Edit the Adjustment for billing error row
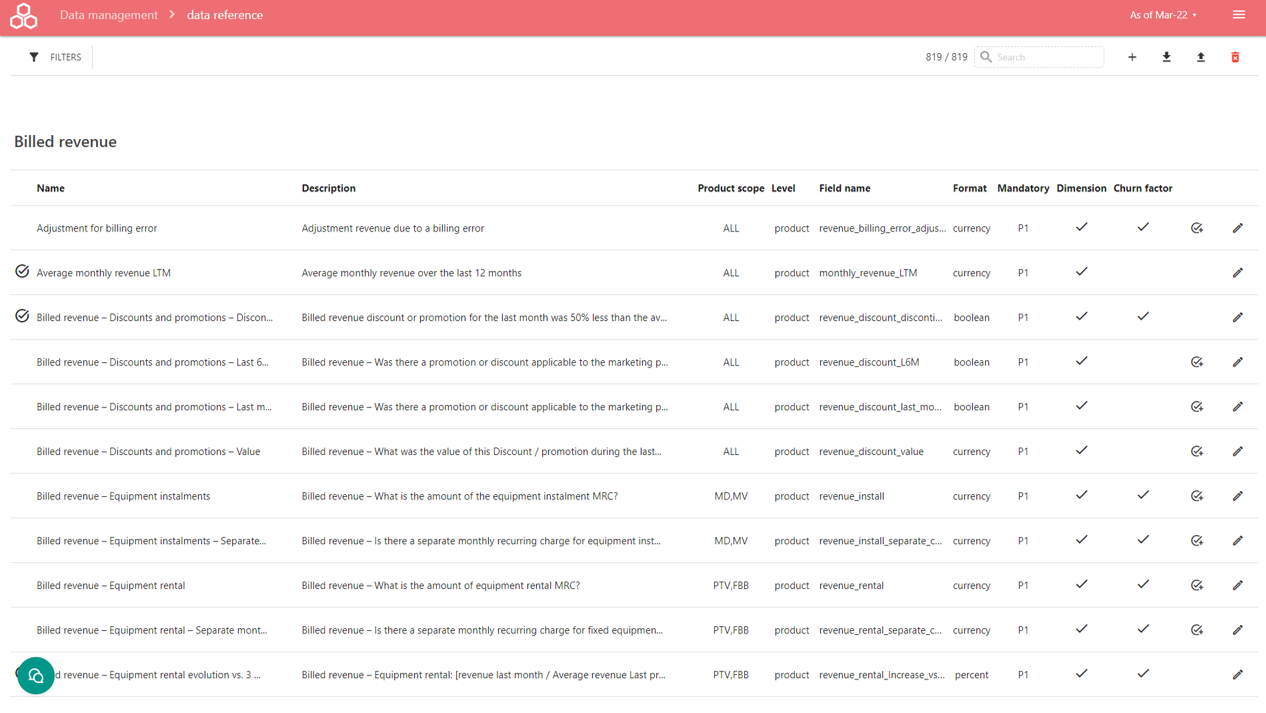 click(x=1237, y=228)
